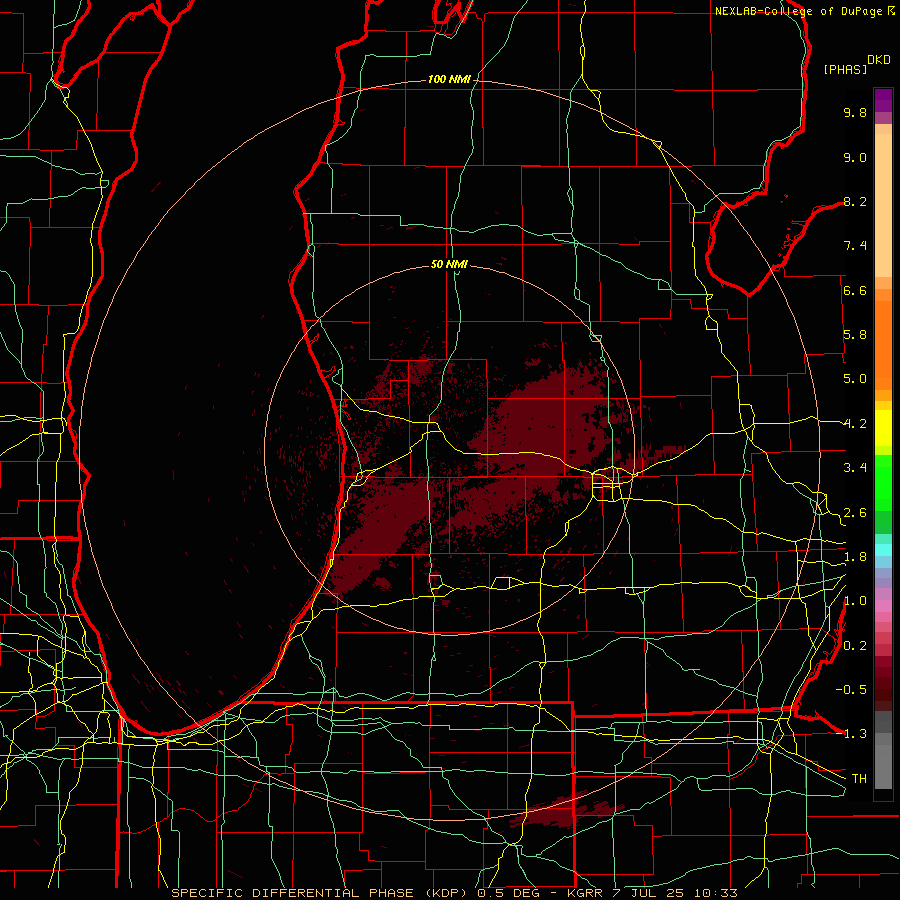Image resolution: width=900 pixels, height=900 pixels.
Task: Click the yellow color bar segment
Action: coord(883,428)
